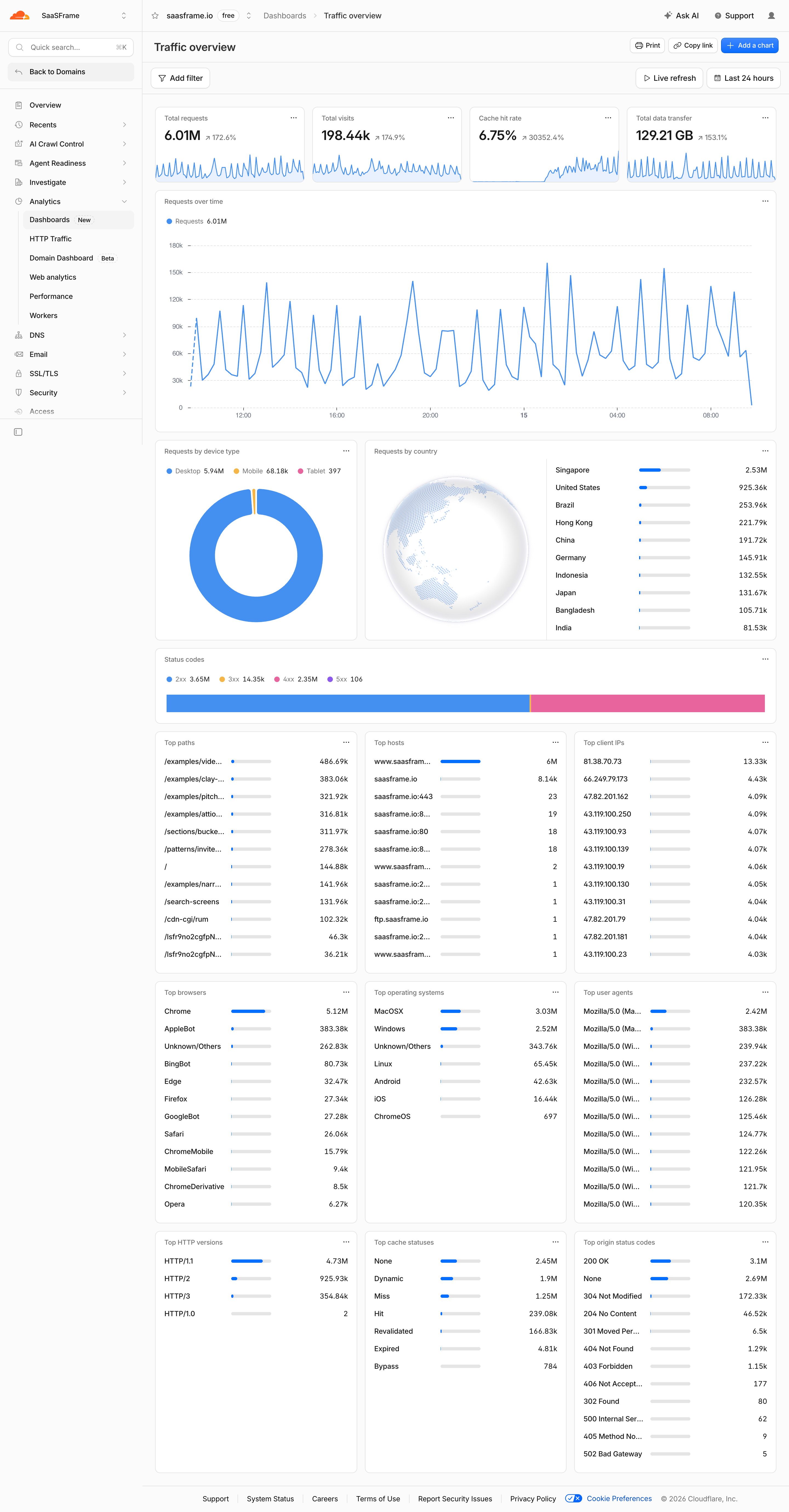The height and width of the screenshot is (1512, 789).
Task: Collapse sidebar using panel icon
Action: point(18,432)
